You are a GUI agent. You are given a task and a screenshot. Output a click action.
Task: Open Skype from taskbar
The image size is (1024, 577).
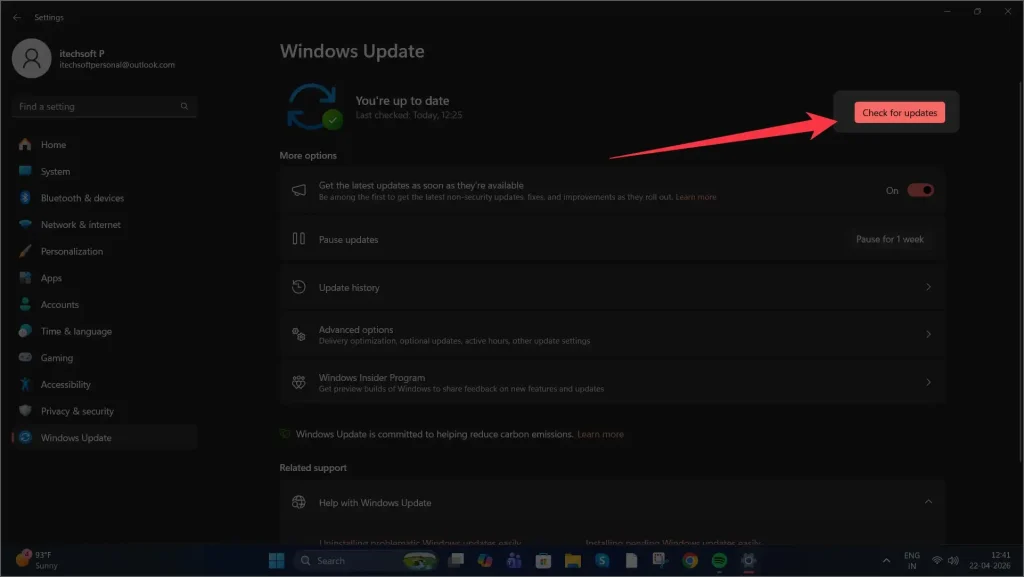tap(602, 561)
